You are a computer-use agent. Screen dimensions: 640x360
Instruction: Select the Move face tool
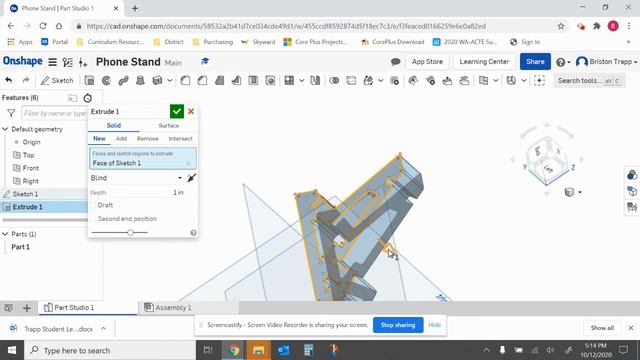pos(447,80)
